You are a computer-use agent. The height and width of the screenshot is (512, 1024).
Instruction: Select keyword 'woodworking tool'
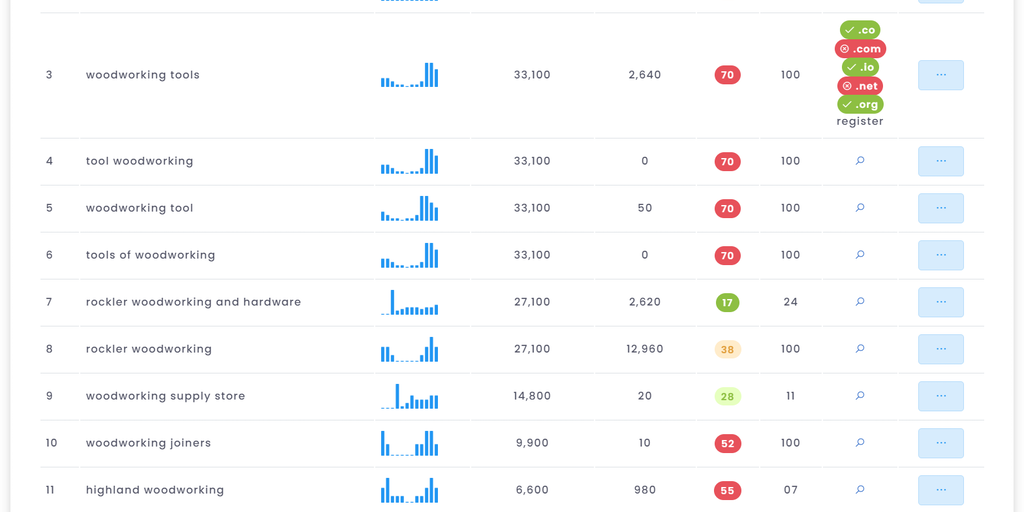coord(139,208)
